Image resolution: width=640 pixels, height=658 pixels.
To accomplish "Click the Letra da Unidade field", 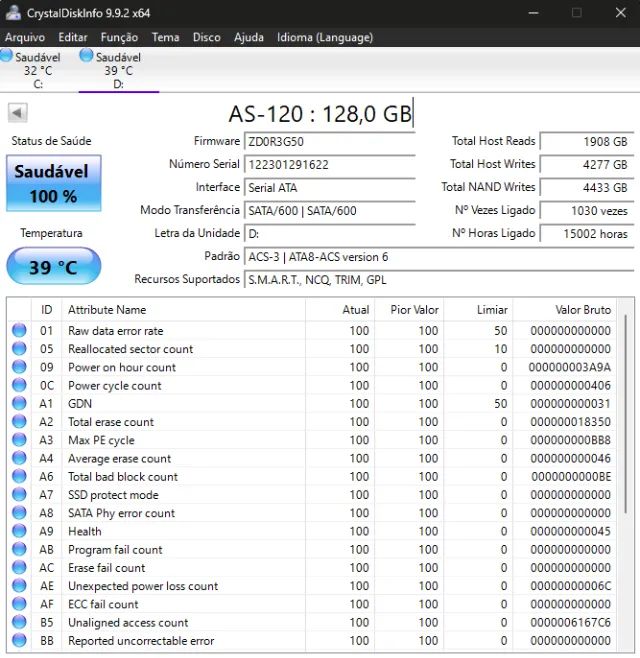I will pyautogui.click(x=329, y=234).
